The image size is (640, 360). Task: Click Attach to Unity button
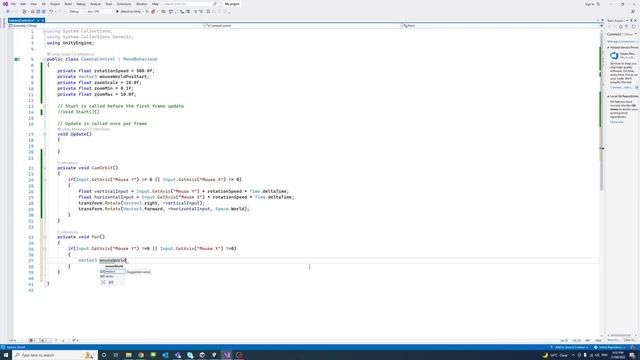(129, 11)
